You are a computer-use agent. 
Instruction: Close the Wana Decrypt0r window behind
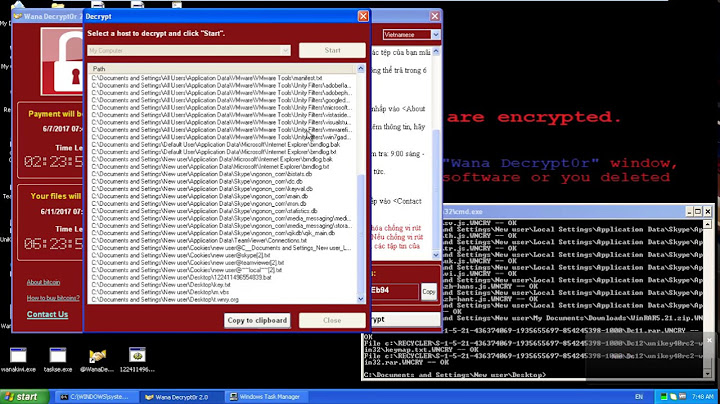(434, 17)
